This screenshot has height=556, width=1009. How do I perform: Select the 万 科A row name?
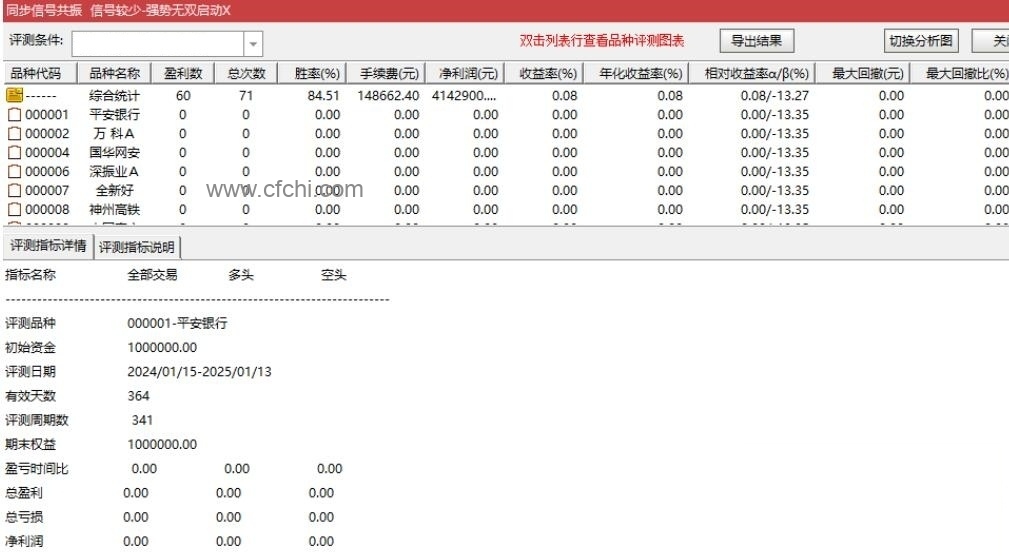tap(114, 134)
